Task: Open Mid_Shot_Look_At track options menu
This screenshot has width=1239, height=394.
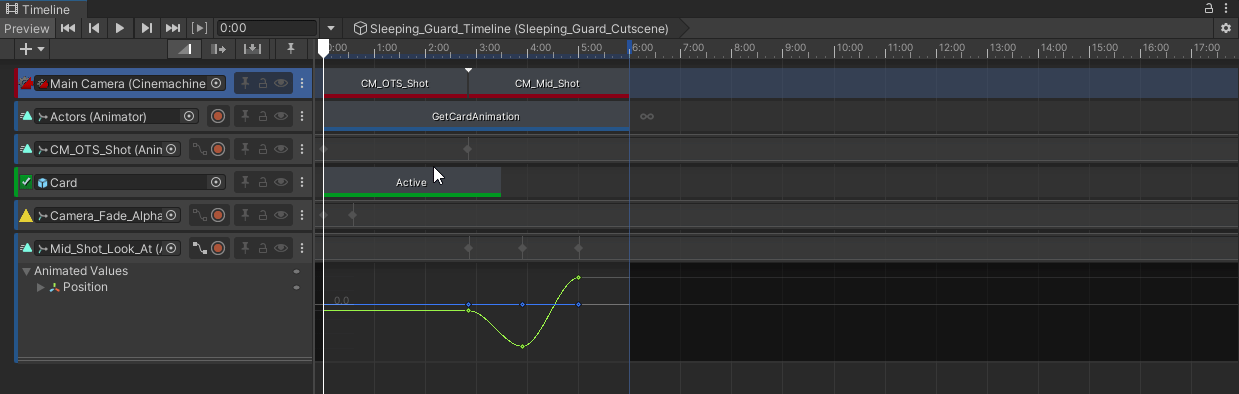Action: (302, 248)
